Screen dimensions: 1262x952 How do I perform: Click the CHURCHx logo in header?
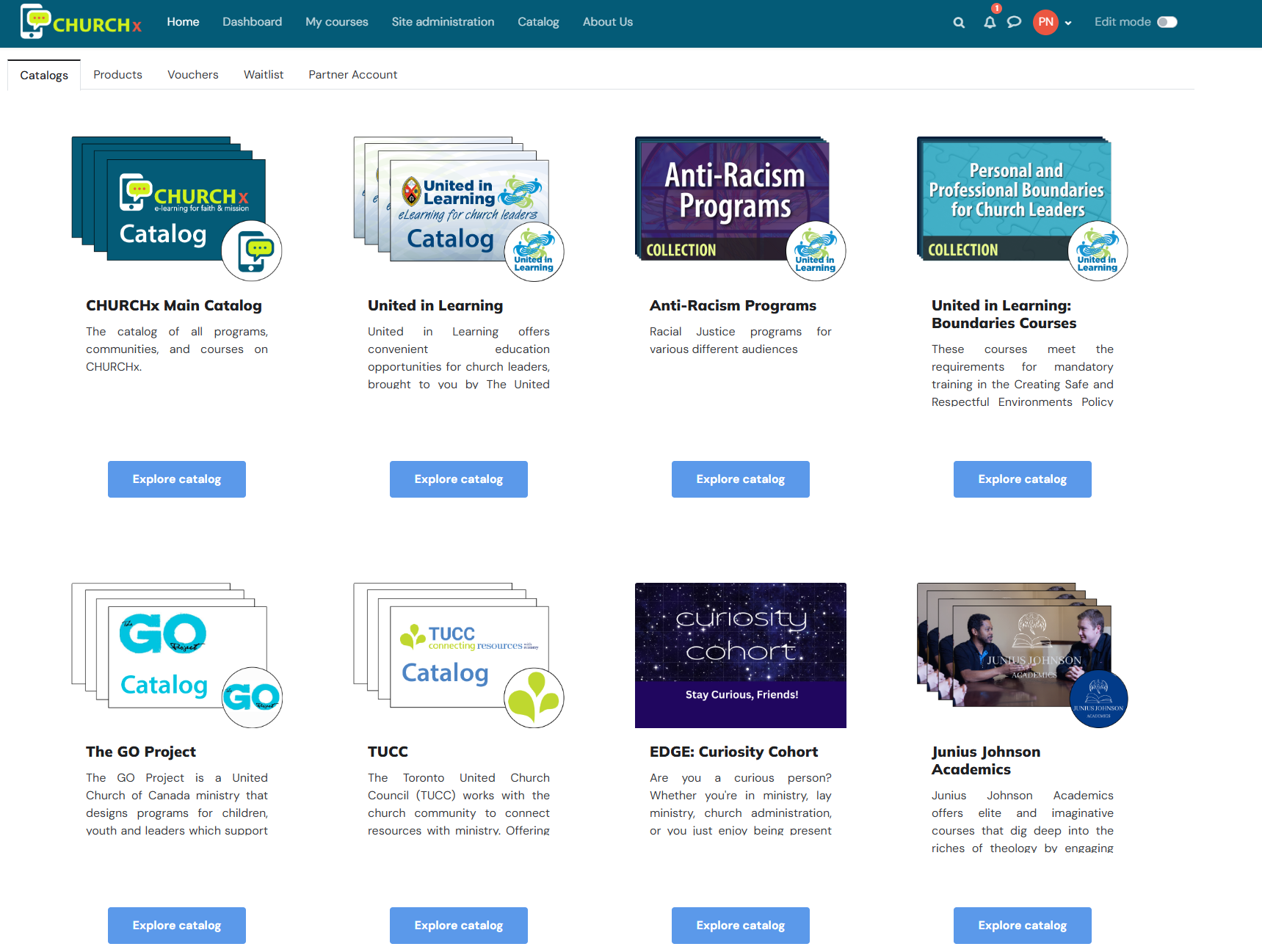coord(81,22)
